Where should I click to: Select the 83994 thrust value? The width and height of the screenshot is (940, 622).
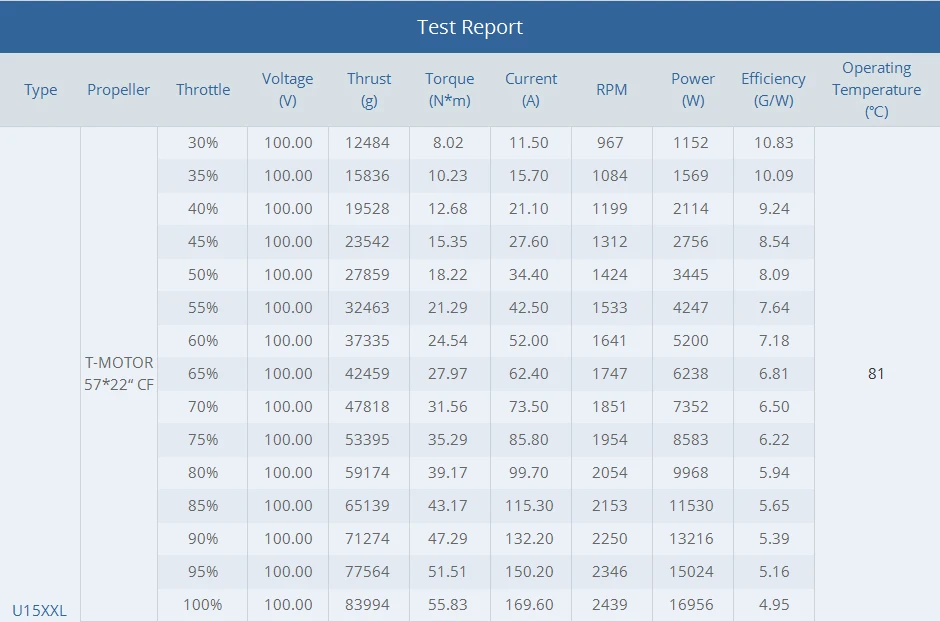click(369, 605)
